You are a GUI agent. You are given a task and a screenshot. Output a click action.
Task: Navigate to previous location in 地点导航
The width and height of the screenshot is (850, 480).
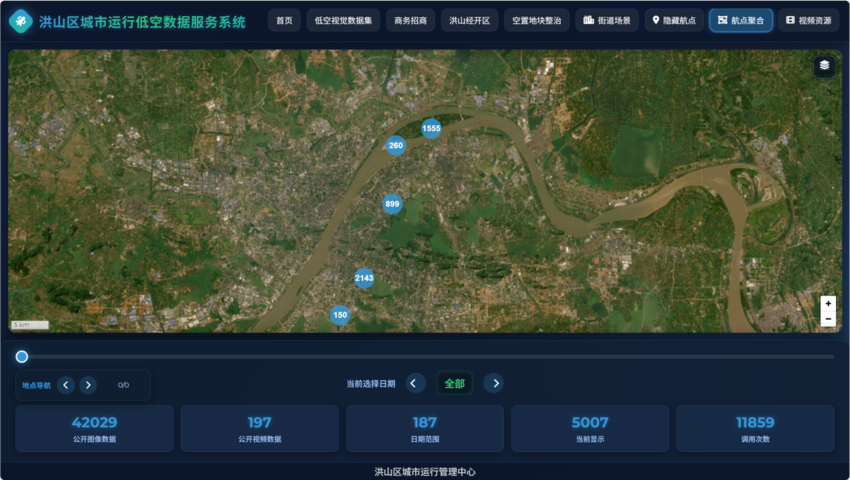pos(66,385)
